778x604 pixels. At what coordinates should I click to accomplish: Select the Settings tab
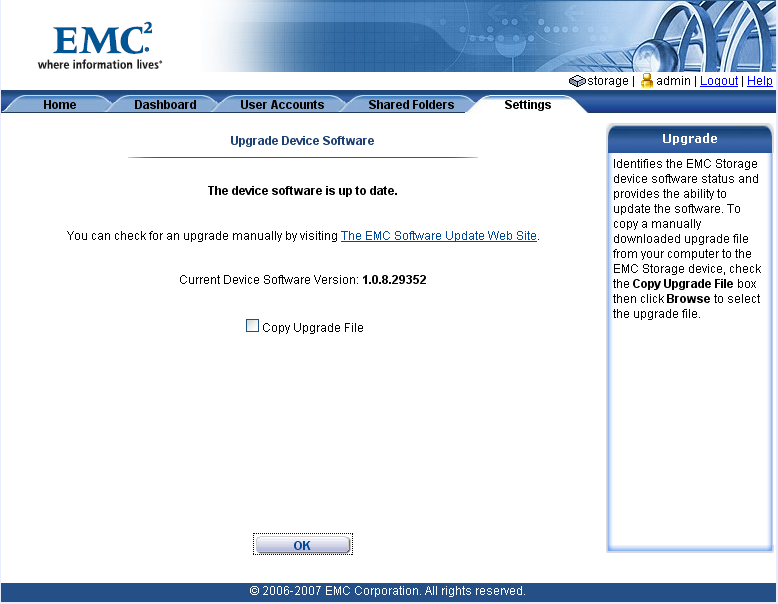pos(527,105)
